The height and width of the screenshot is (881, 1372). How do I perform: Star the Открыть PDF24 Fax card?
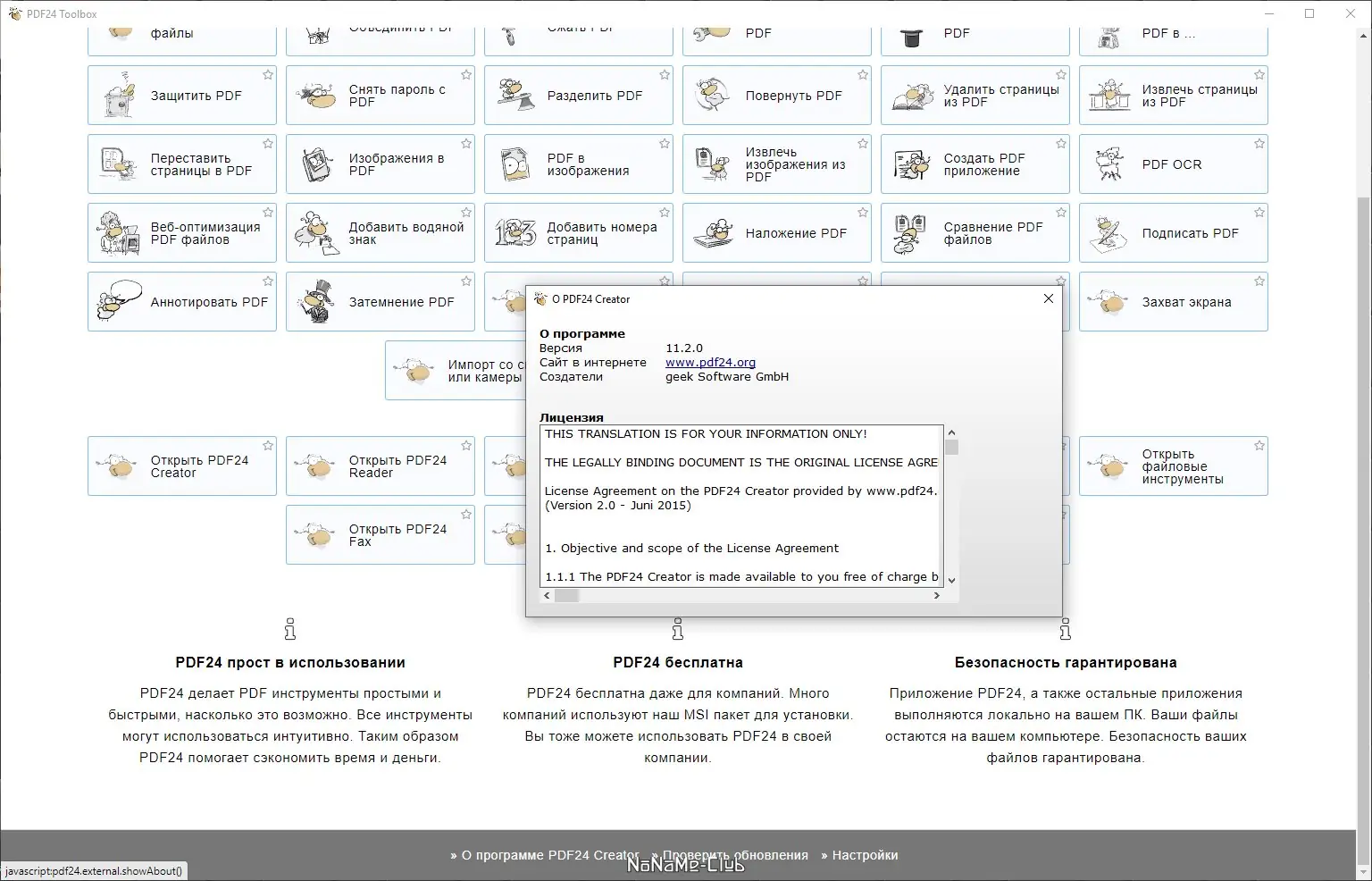[x=466, y=515]
